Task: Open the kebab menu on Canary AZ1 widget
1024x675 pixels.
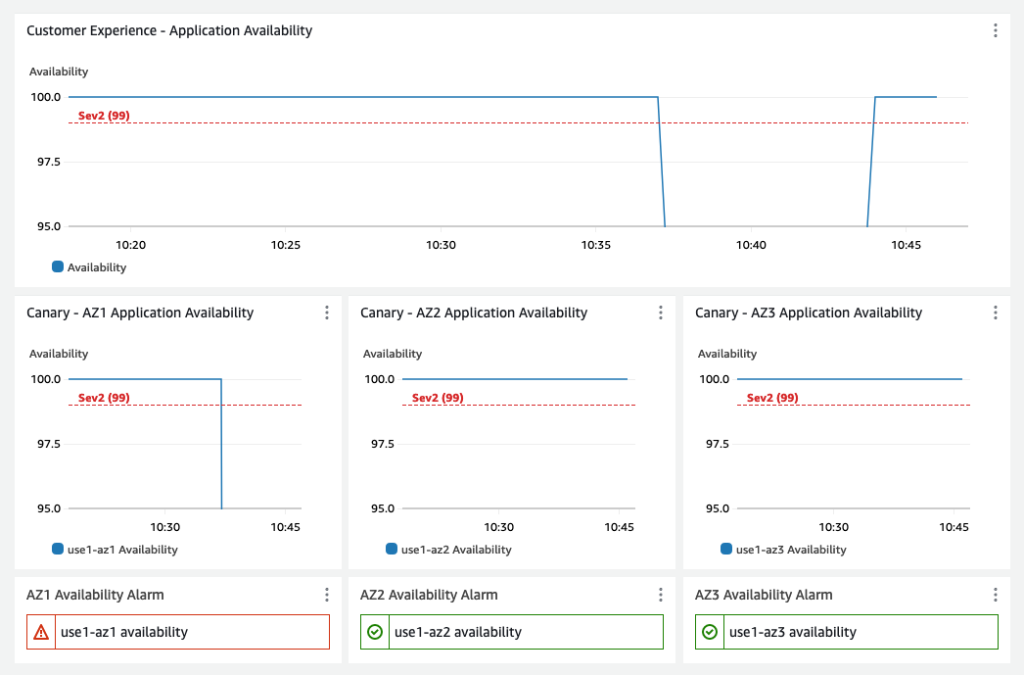Action: click(327, 312)
